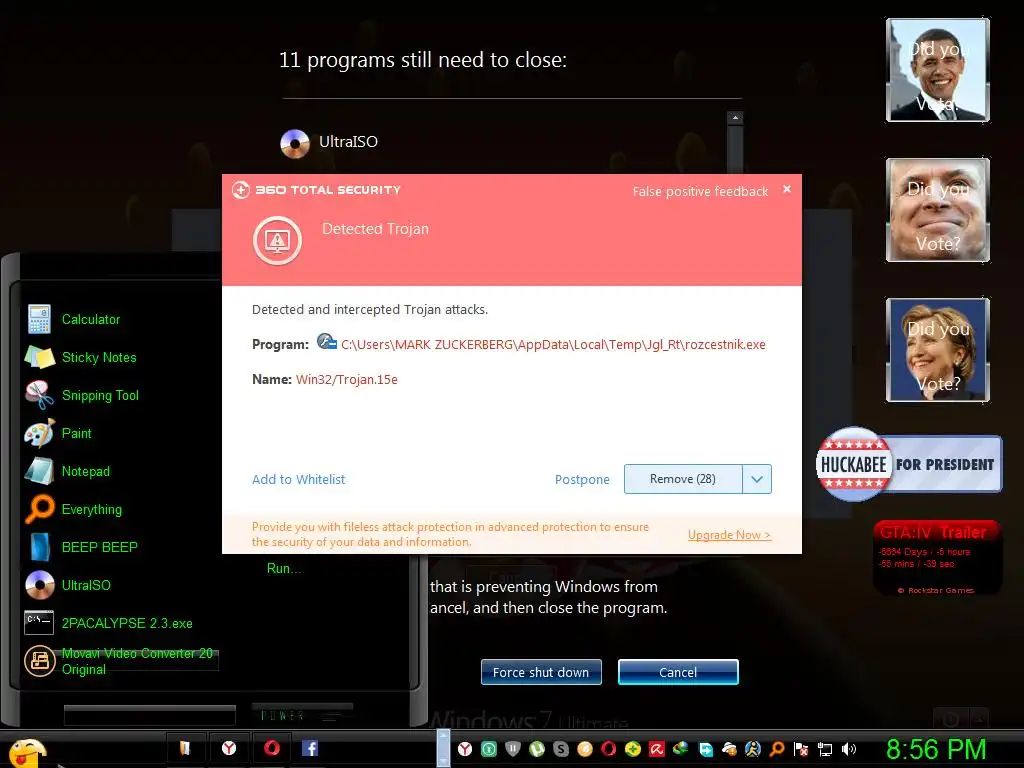Open BEEP BEEP from the start menu
Screen dimensions: 1024x768
pyautogui.click(x=82, y=547)
